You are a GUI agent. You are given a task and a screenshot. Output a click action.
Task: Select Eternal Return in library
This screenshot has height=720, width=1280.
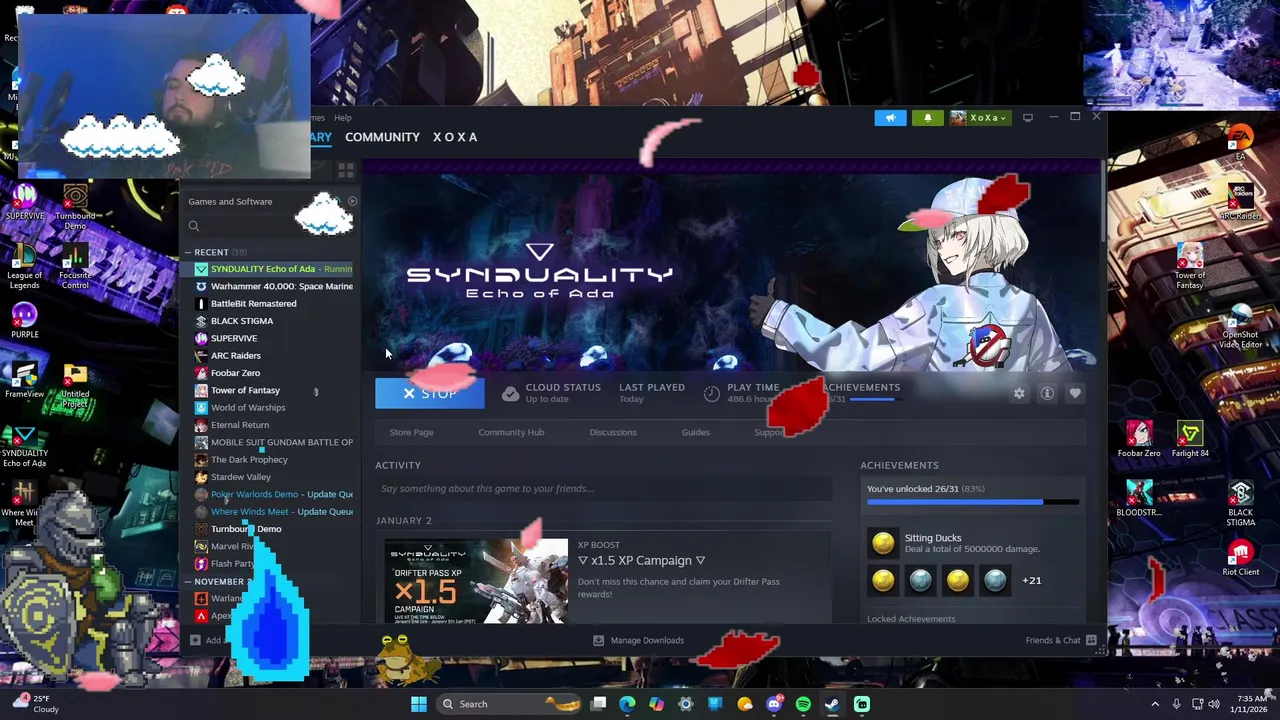pos(273,425)
